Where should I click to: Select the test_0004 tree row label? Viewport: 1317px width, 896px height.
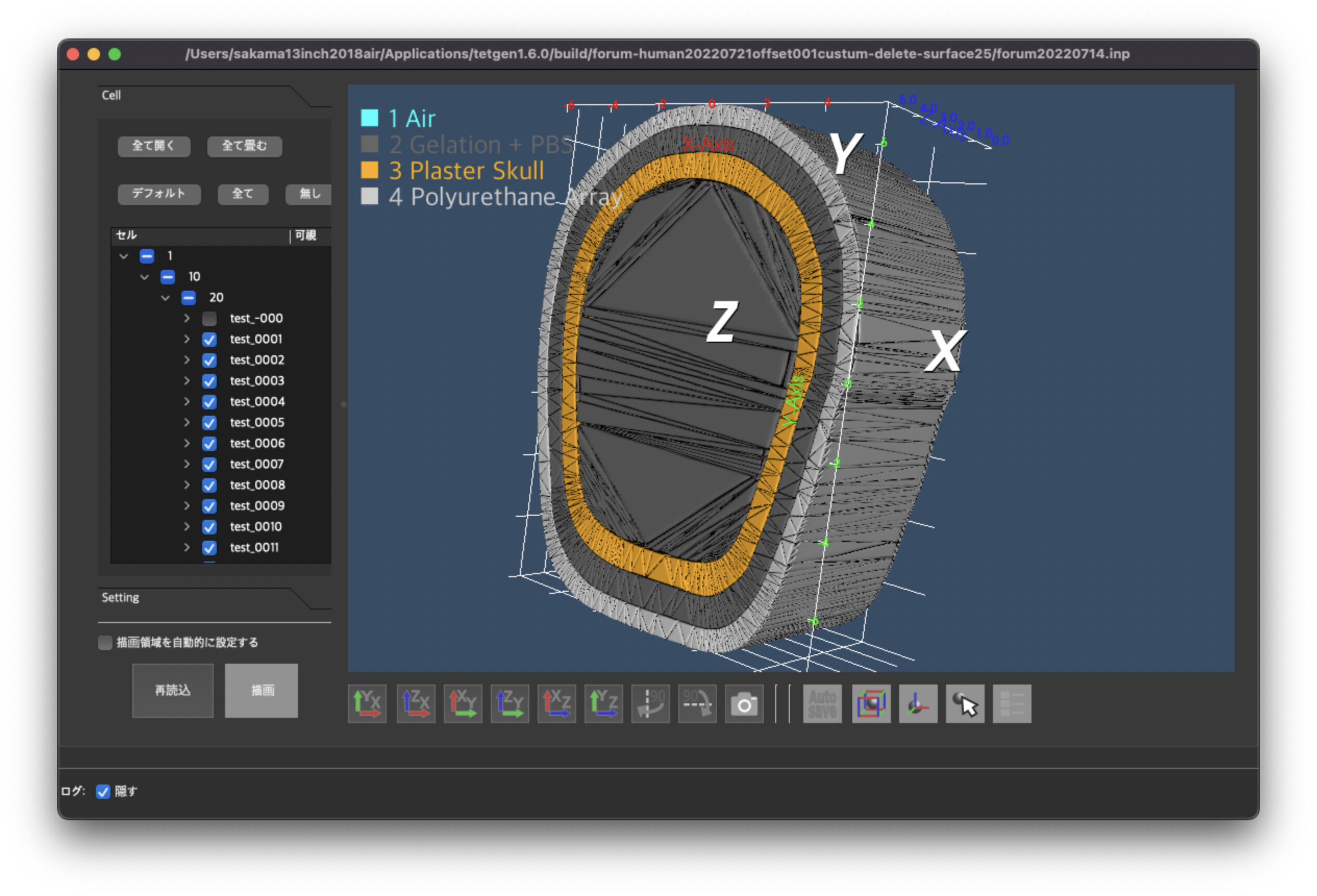pyautogui.click(x=257, y=402)
